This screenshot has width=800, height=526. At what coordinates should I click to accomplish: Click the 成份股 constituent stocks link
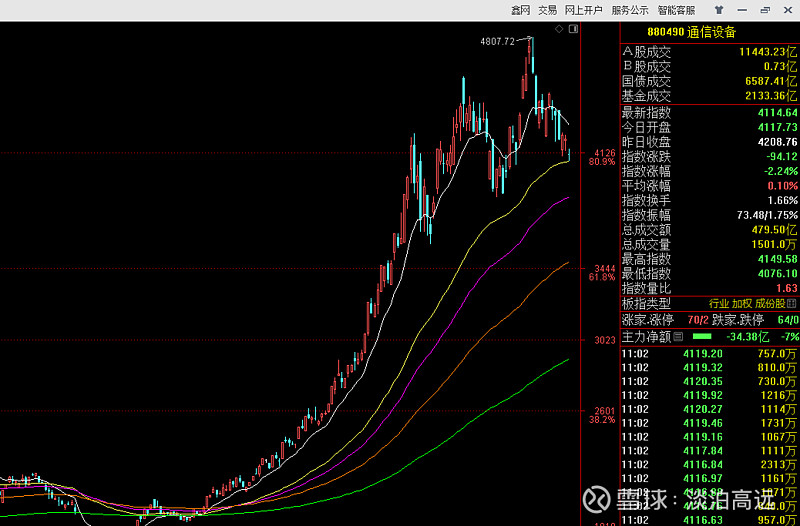770,304
